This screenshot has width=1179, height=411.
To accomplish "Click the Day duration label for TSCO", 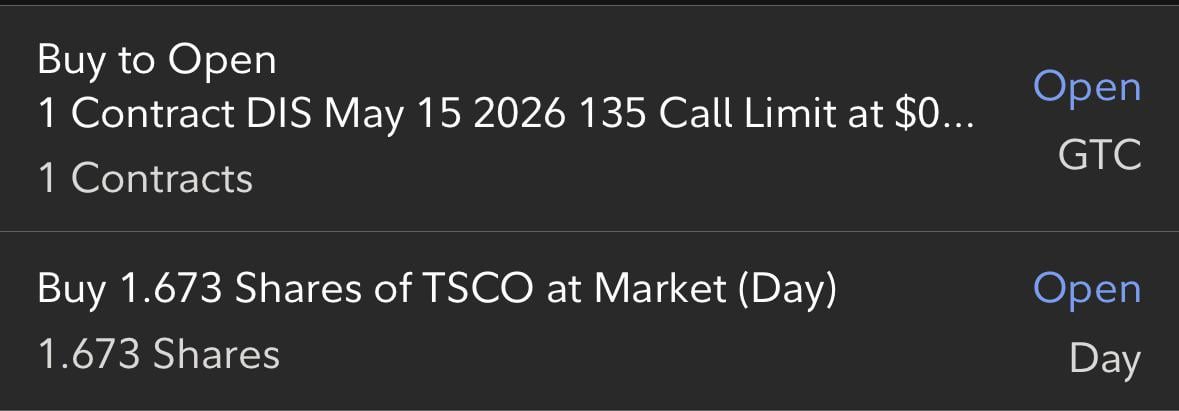I will (x=1105, y=358).
